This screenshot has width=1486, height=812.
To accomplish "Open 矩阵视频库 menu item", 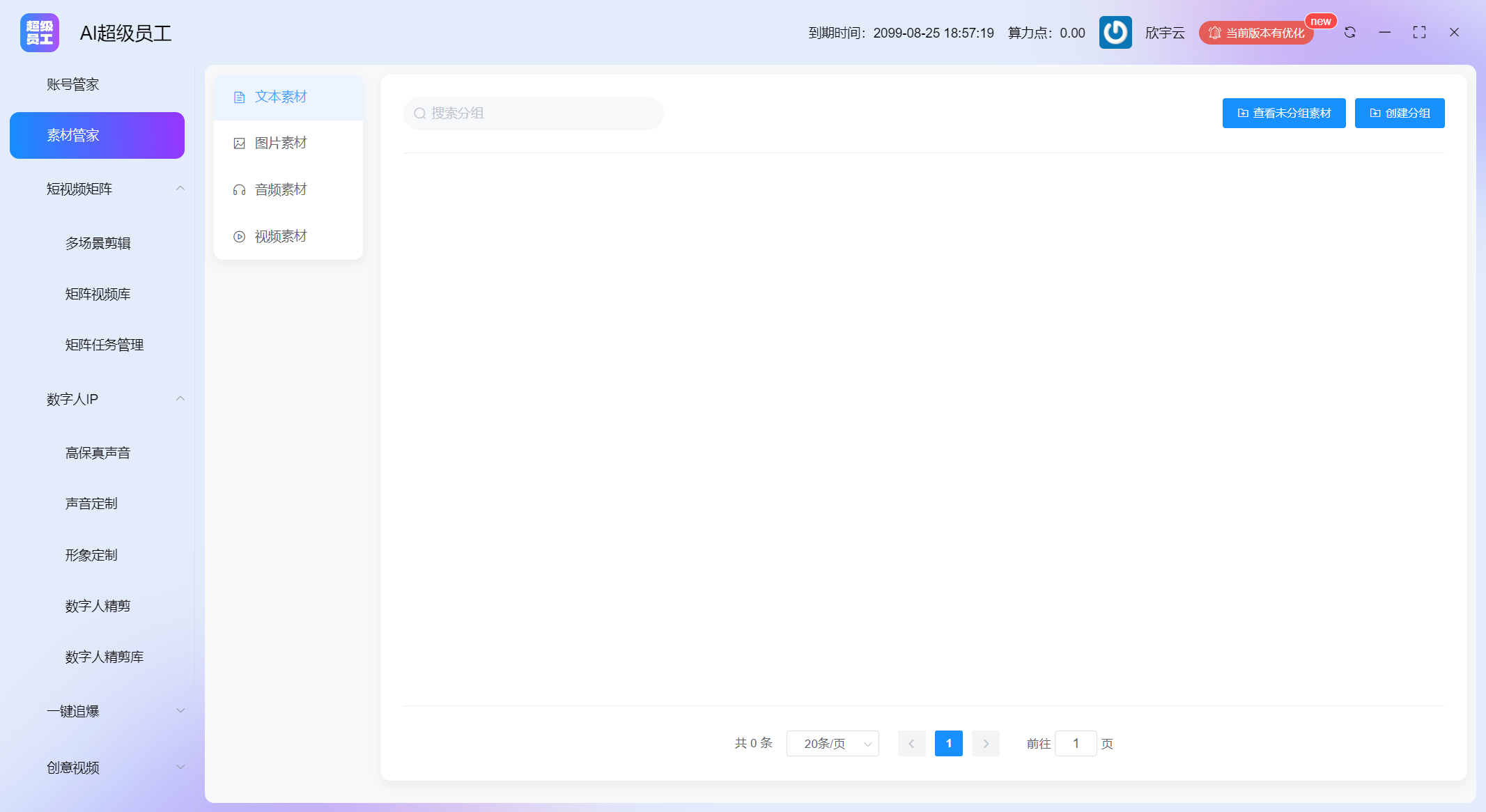I will point(98,294).
